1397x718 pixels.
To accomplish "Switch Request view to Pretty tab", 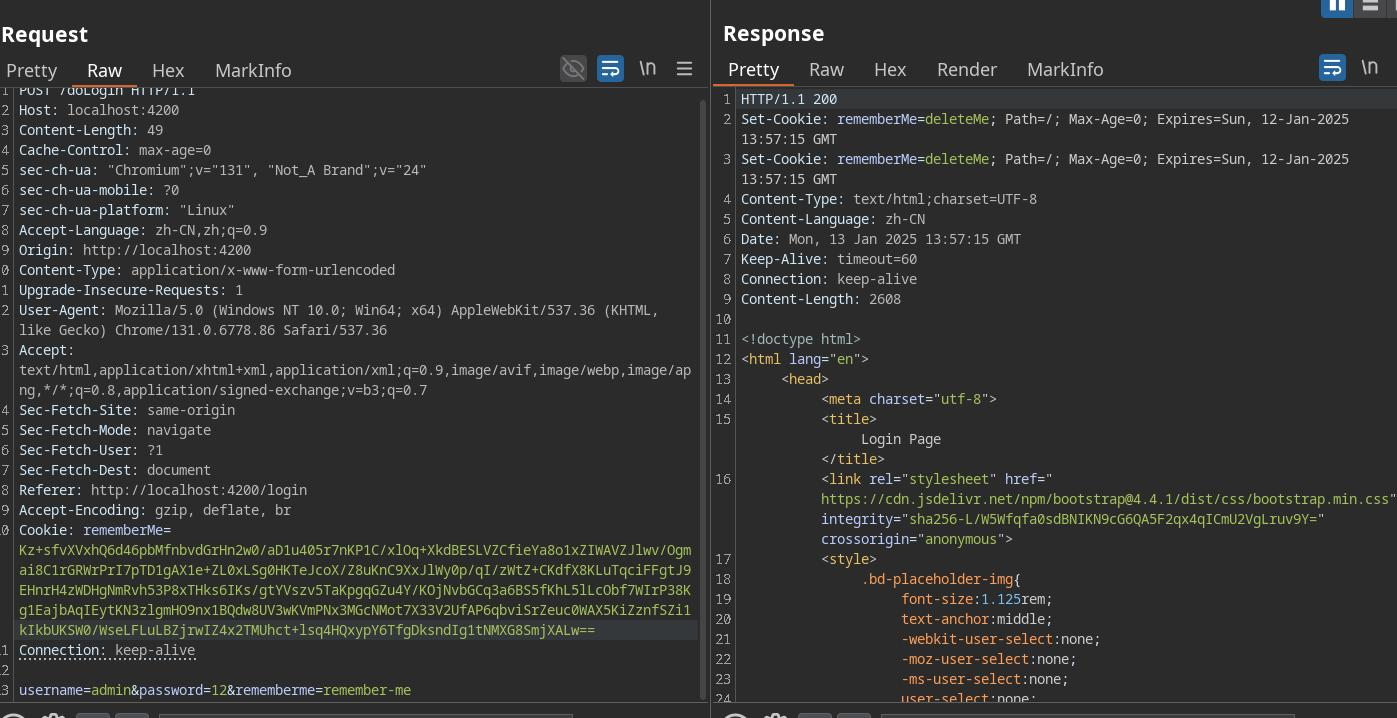I will tap(32, 70).
